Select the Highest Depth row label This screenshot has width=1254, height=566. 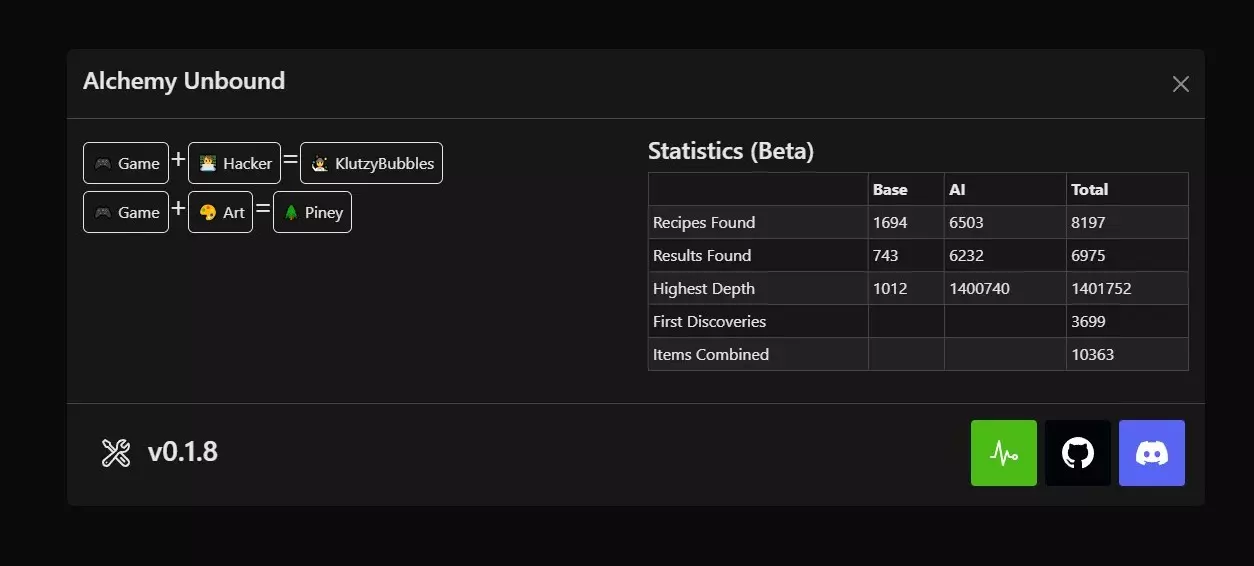click(704, 289)
